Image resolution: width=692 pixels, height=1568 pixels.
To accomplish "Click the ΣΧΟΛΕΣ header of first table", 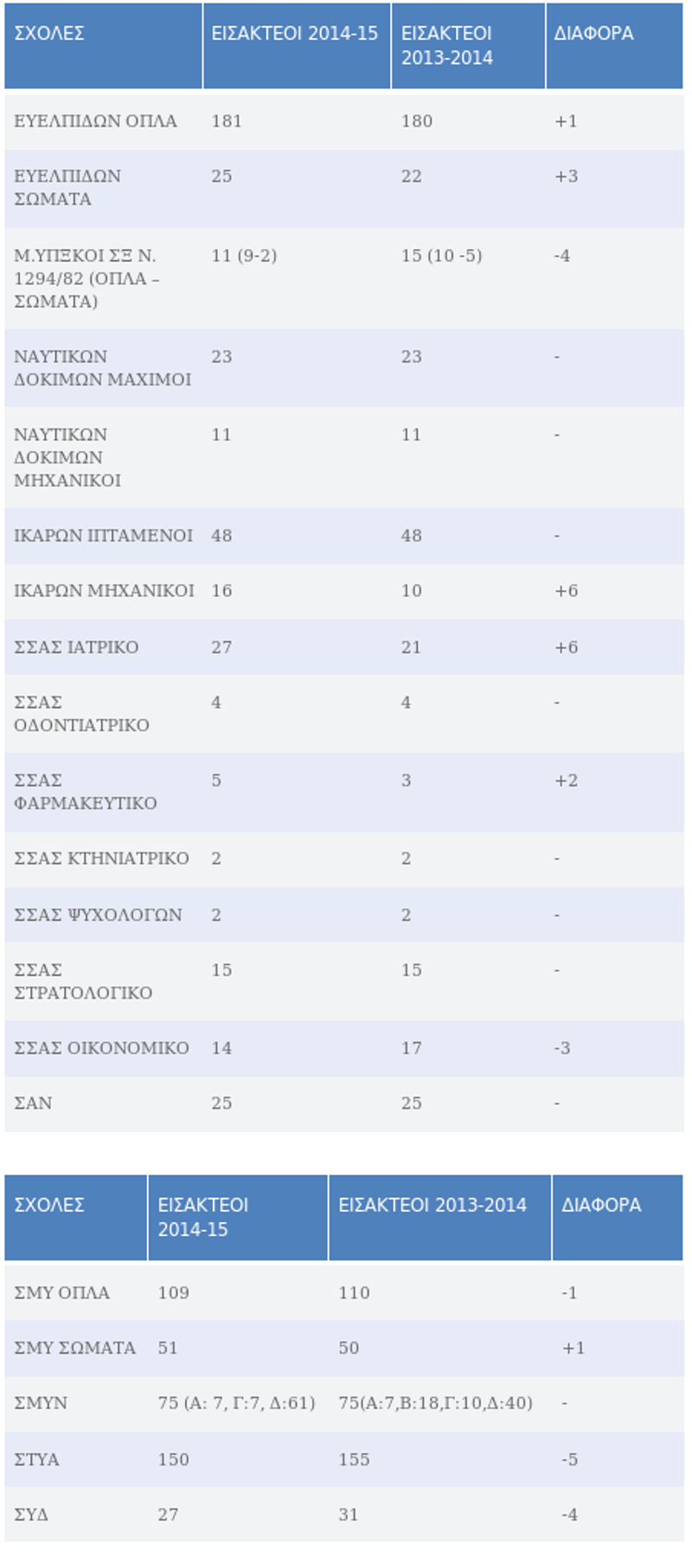I will tap(103, 46).
